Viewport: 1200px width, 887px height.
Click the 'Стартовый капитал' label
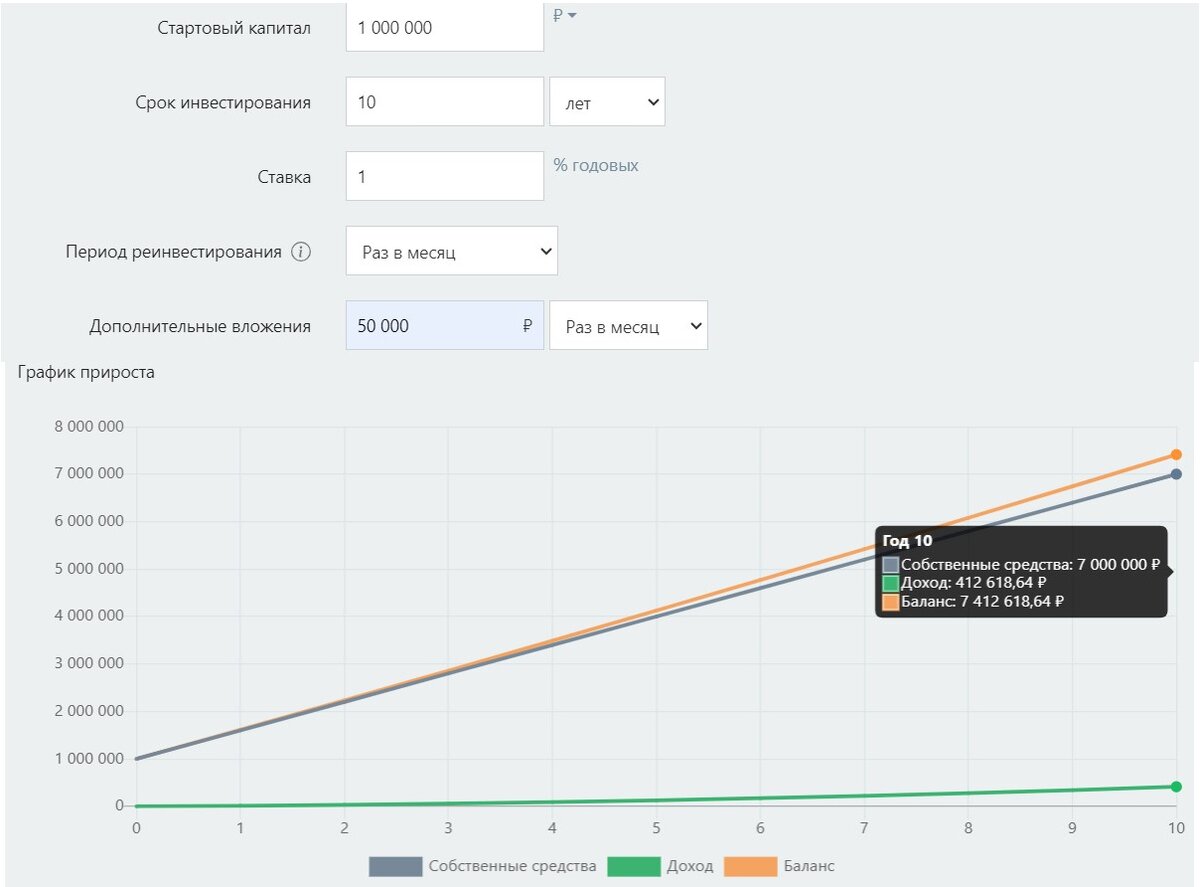[234, 28]
